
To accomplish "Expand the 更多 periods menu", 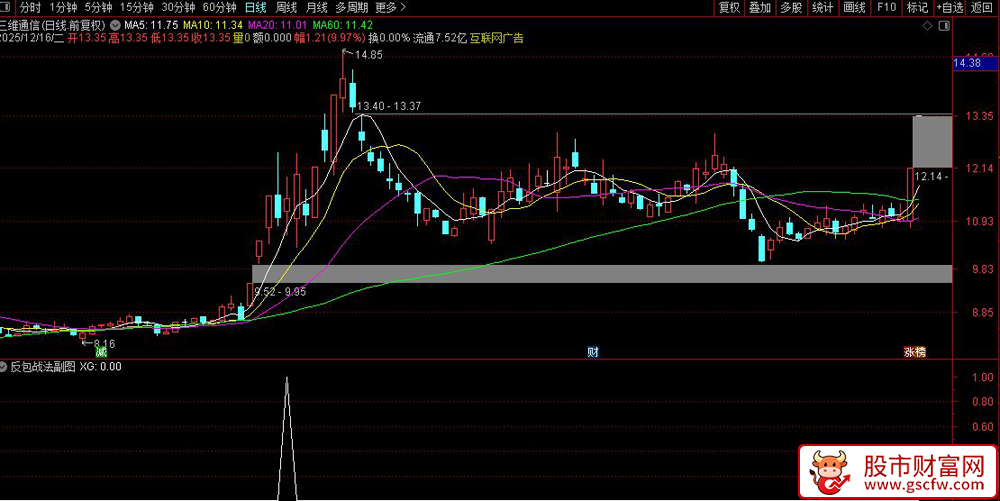I will coord(390,8).
